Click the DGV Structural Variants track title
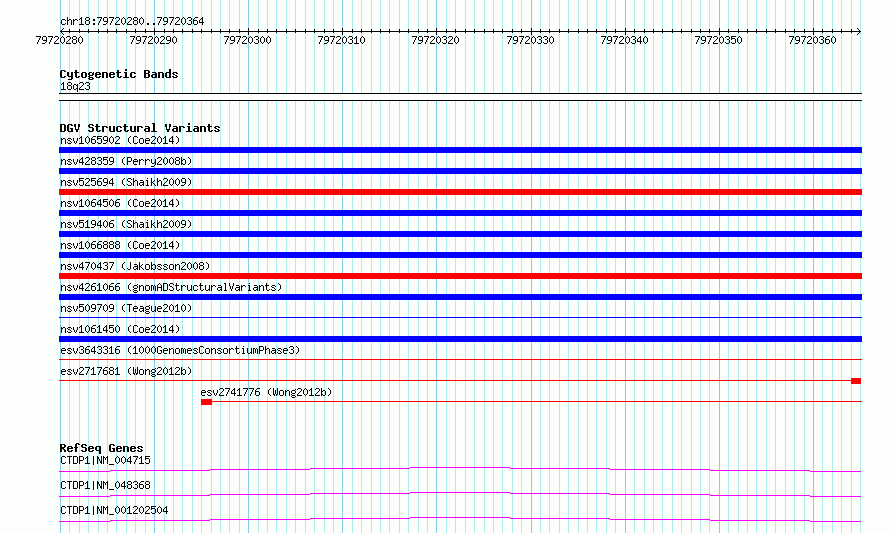 point(140,128)
